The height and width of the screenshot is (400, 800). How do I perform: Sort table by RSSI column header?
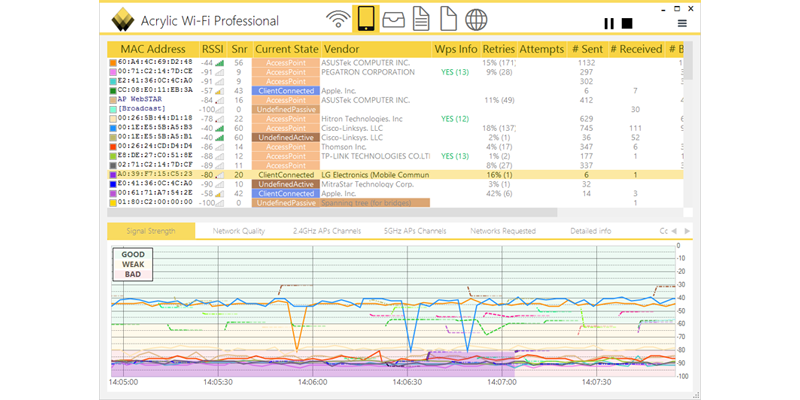tap(212, 49)
